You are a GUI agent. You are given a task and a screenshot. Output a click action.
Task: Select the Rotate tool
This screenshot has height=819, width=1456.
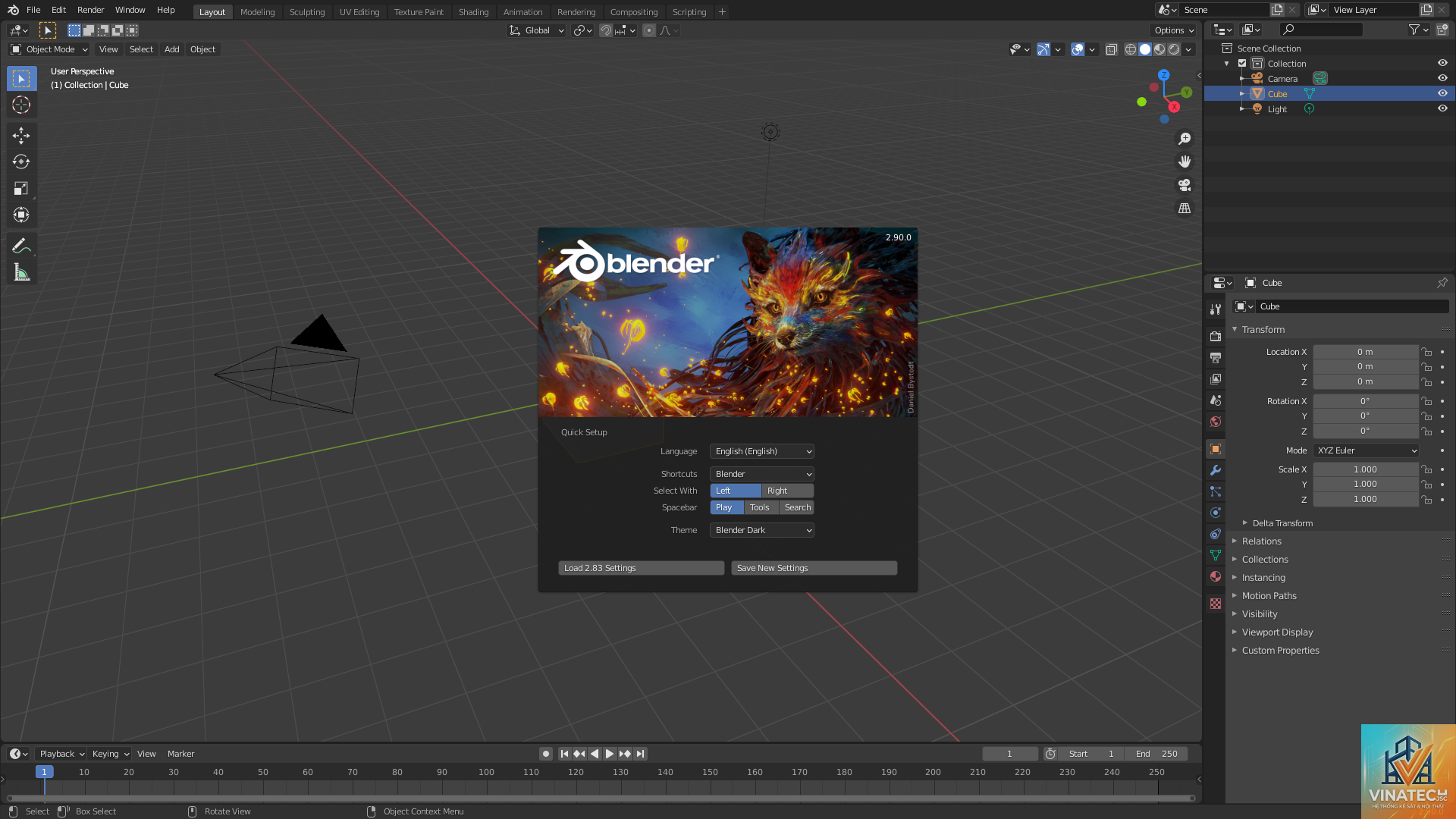pyautogui.click(x=21, y=162)
